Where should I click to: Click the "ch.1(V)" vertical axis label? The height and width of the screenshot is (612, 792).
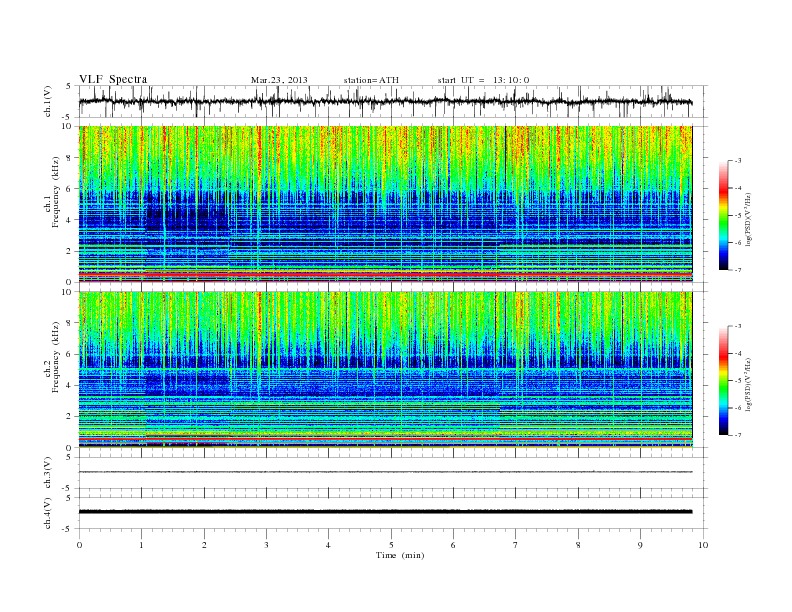click(48, 102)
